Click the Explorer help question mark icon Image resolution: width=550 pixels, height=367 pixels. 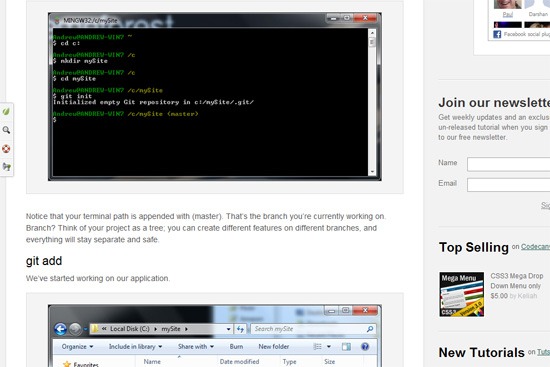click(x=365, y=347)
